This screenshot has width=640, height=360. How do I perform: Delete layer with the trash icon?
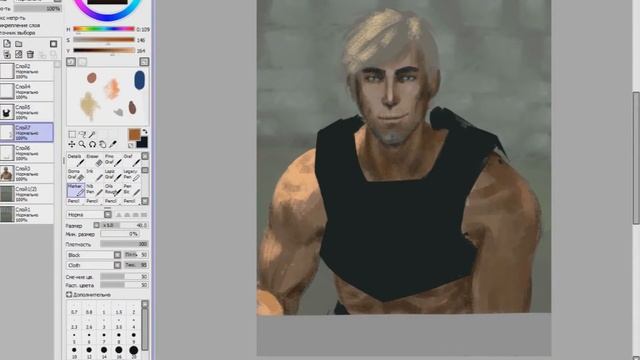coord(30,54)
